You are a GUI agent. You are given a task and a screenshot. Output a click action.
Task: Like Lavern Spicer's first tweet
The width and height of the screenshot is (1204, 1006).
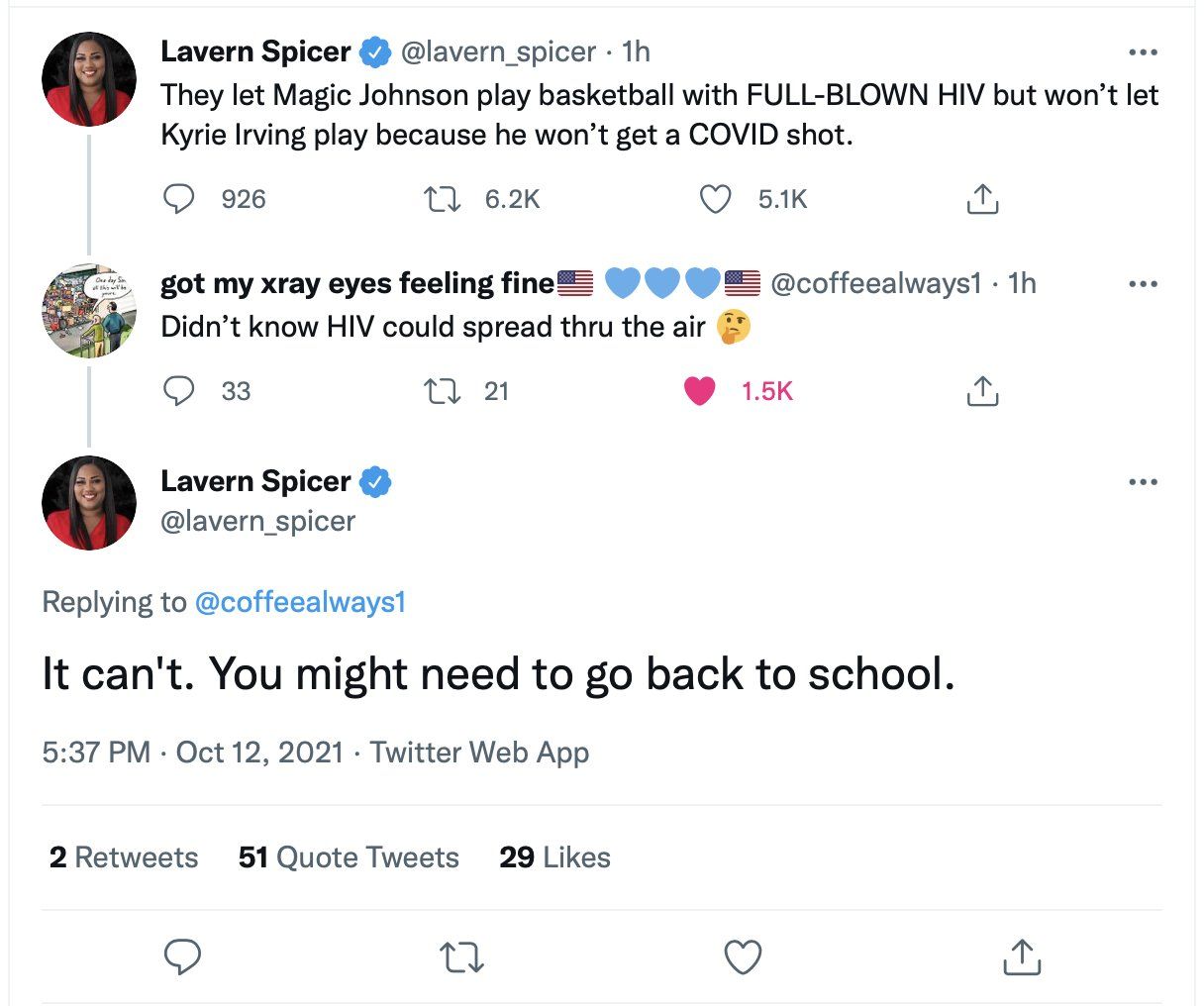715,198
